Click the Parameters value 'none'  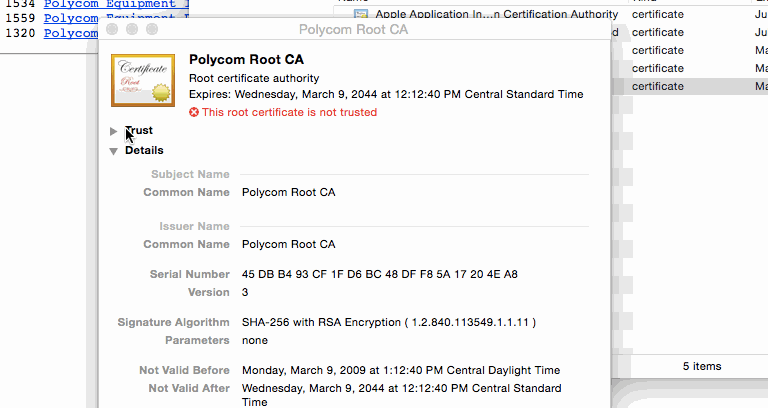click(x=255, y=340)
